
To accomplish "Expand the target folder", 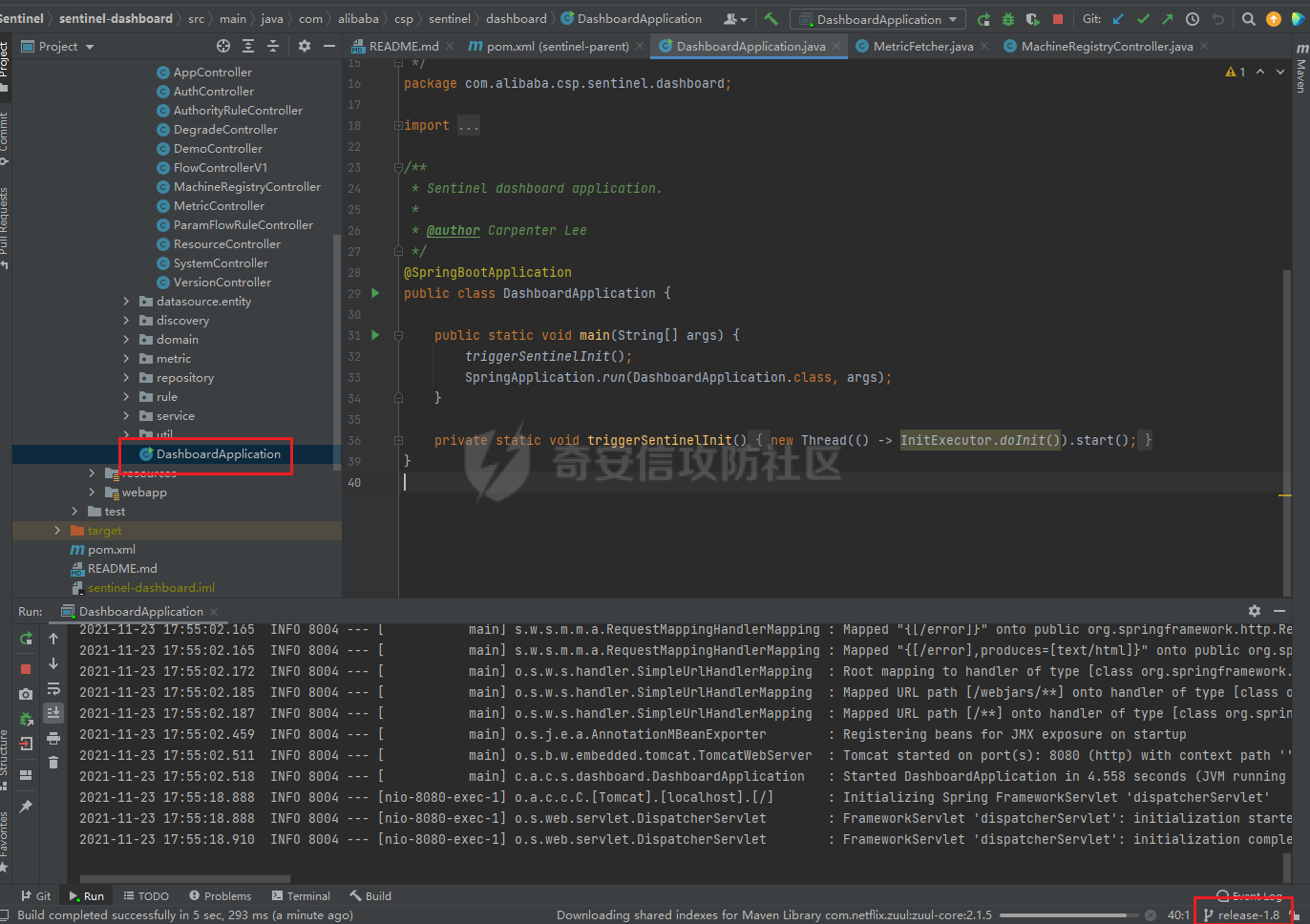I will [57, 530].
